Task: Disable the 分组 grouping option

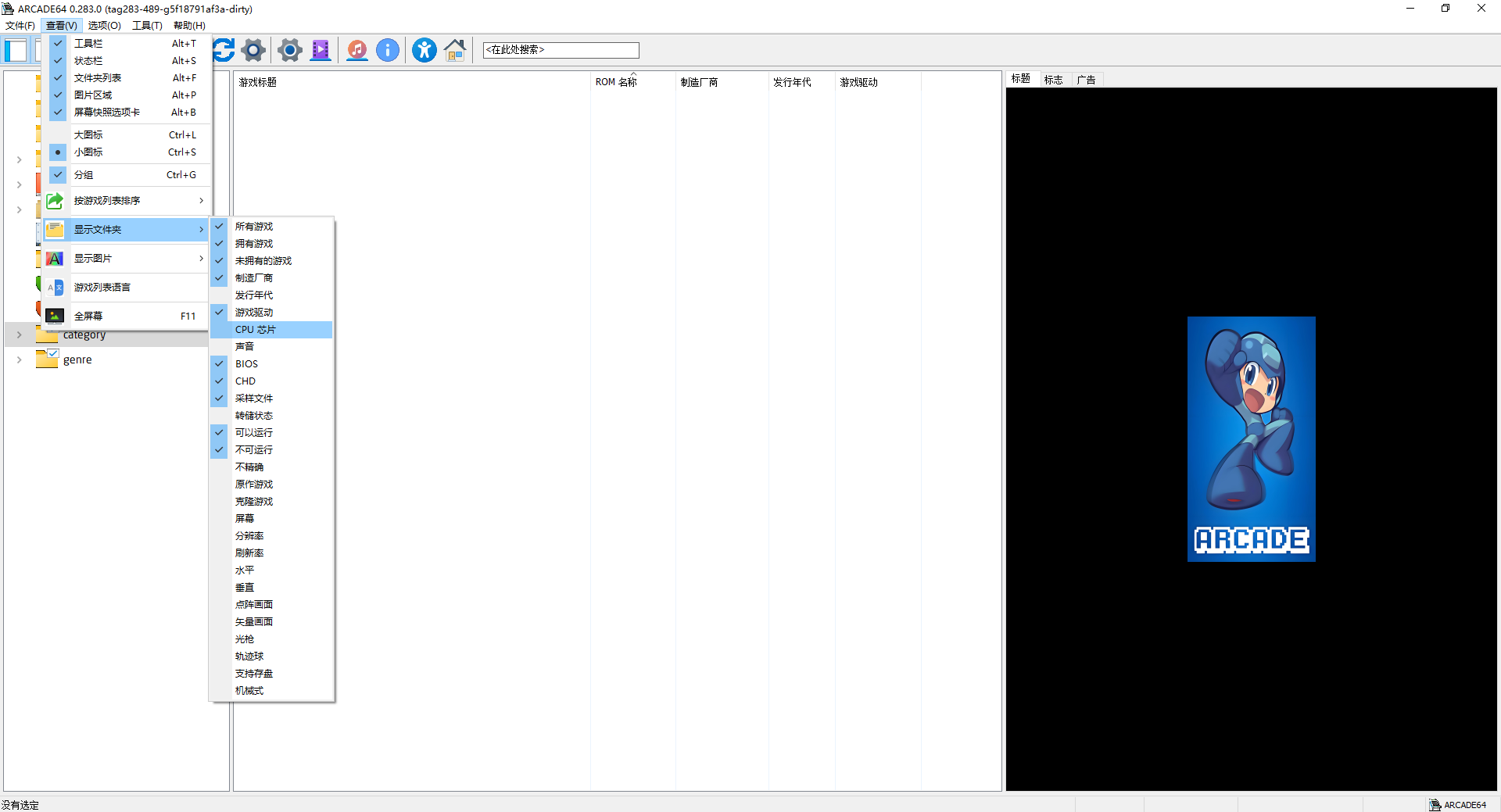Action: coord(84,174)
